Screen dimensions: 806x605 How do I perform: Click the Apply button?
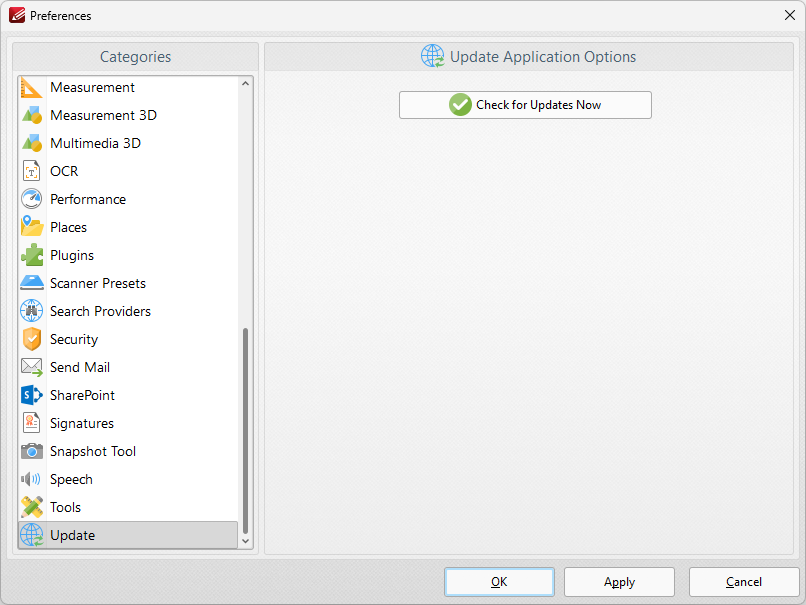point(619,582)
